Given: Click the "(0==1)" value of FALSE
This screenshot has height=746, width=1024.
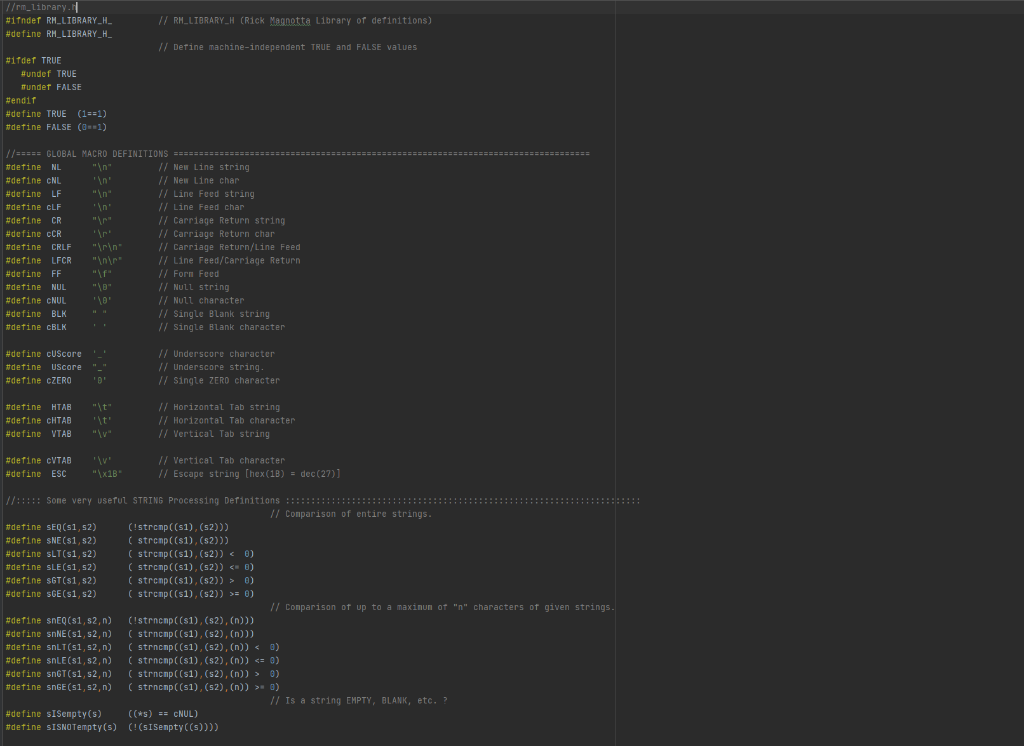Looking at the screenshot, I should tap(92, 127).
